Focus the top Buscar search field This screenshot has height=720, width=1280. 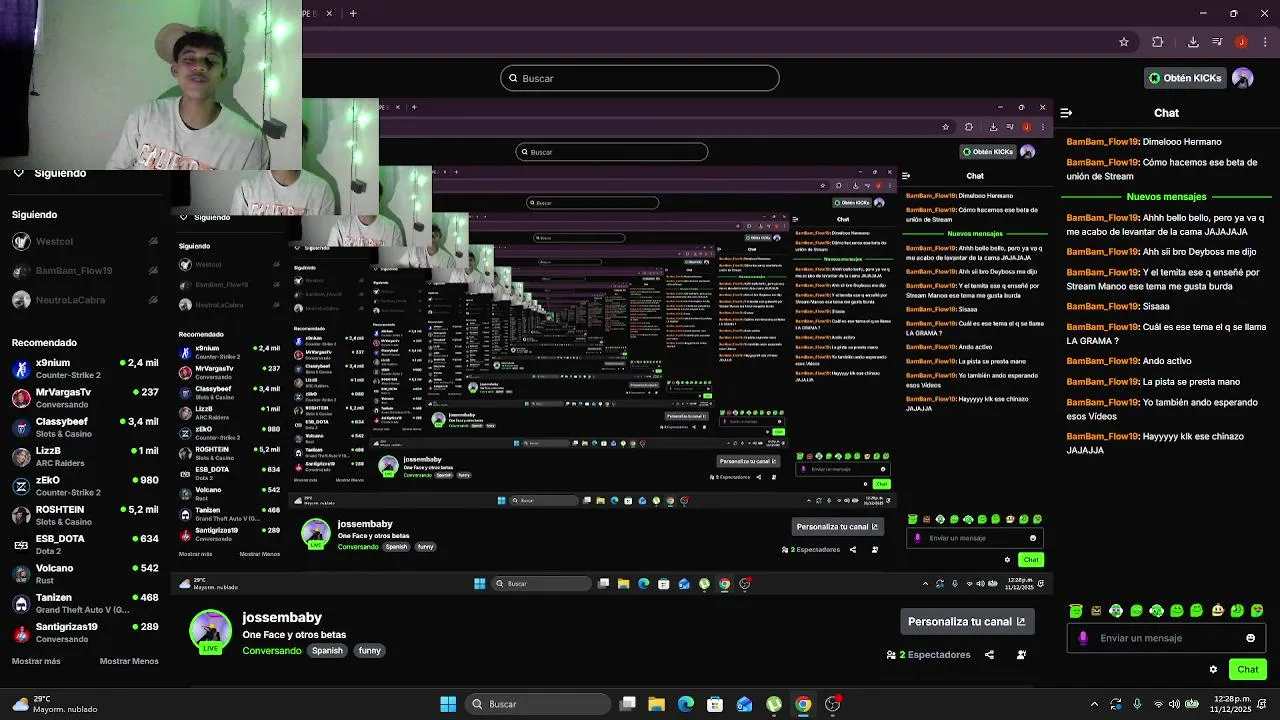pos(640,78)
